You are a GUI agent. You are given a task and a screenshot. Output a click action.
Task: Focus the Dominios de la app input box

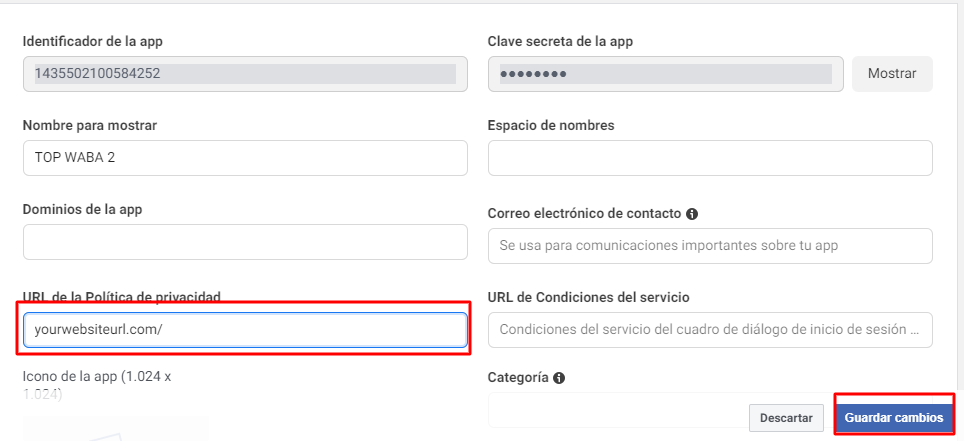(x=244, y=242)
